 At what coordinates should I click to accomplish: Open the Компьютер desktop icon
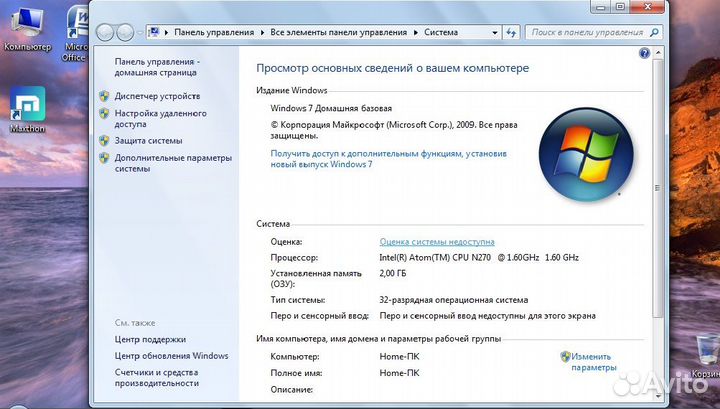click(28, 29)
